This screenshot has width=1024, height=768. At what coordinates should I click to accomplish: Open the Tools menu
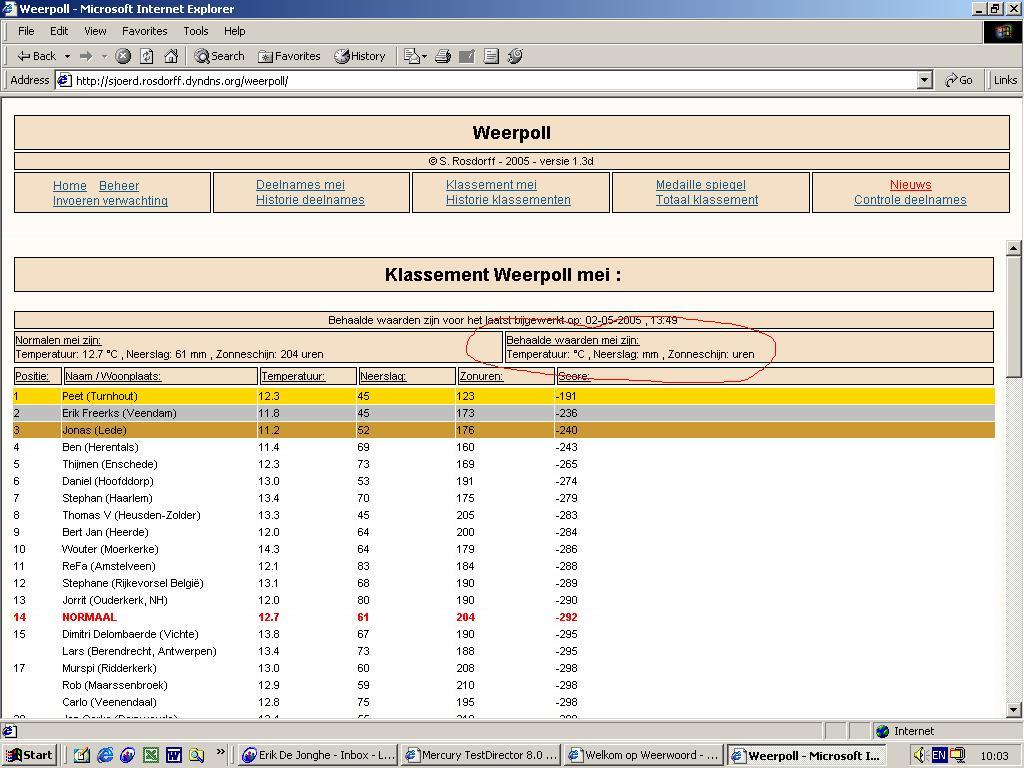(196, 31)
